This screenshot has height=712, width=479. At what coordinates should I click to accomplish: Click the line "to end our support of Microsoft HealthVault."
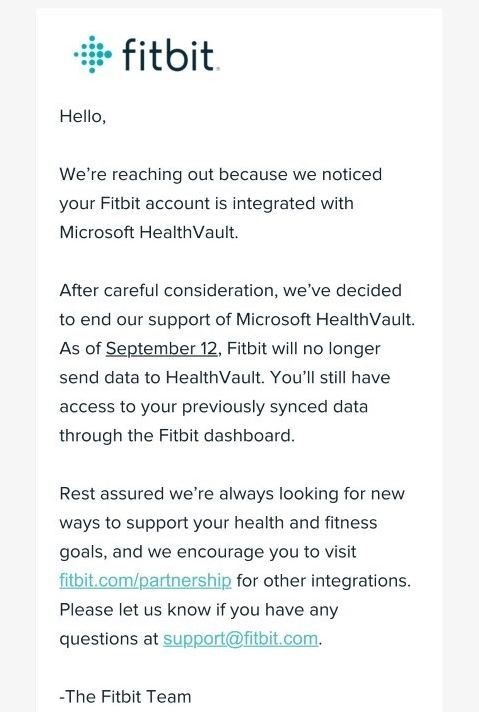[237, 319]
